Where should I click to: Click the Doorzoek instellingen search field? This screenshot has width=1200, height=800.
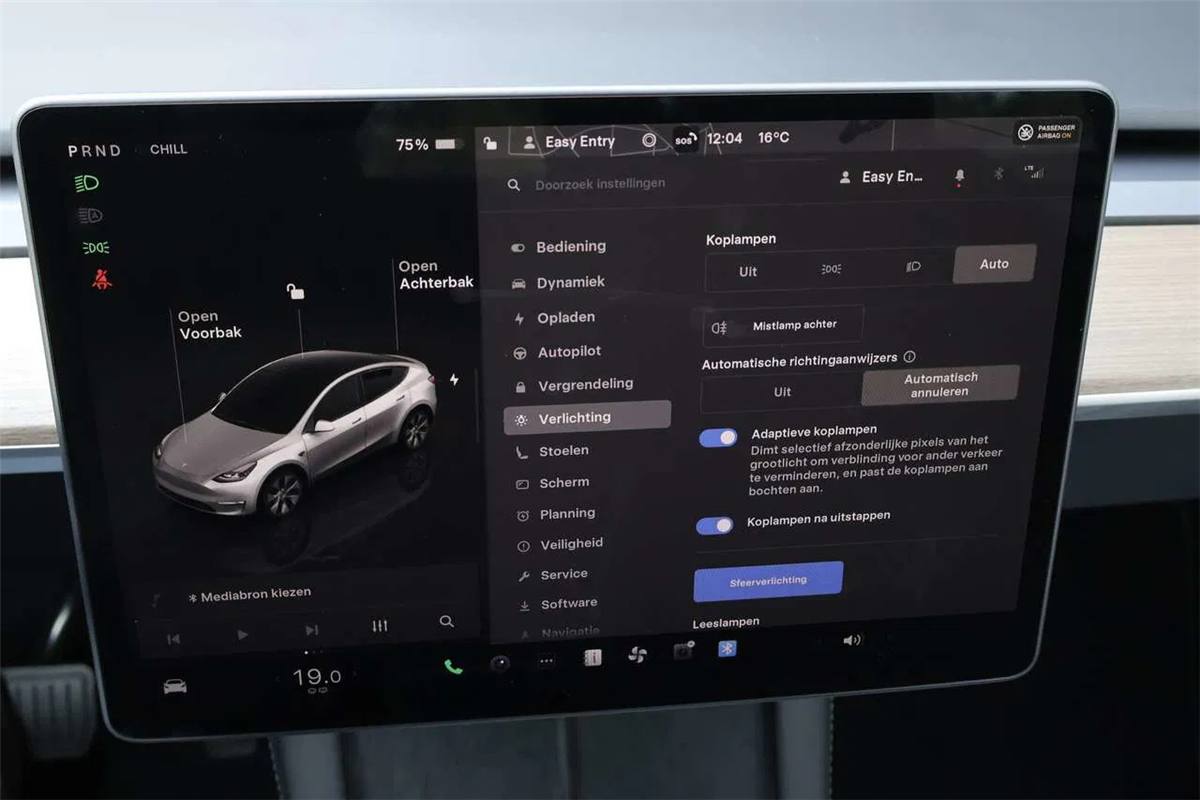tap(600, 184)
